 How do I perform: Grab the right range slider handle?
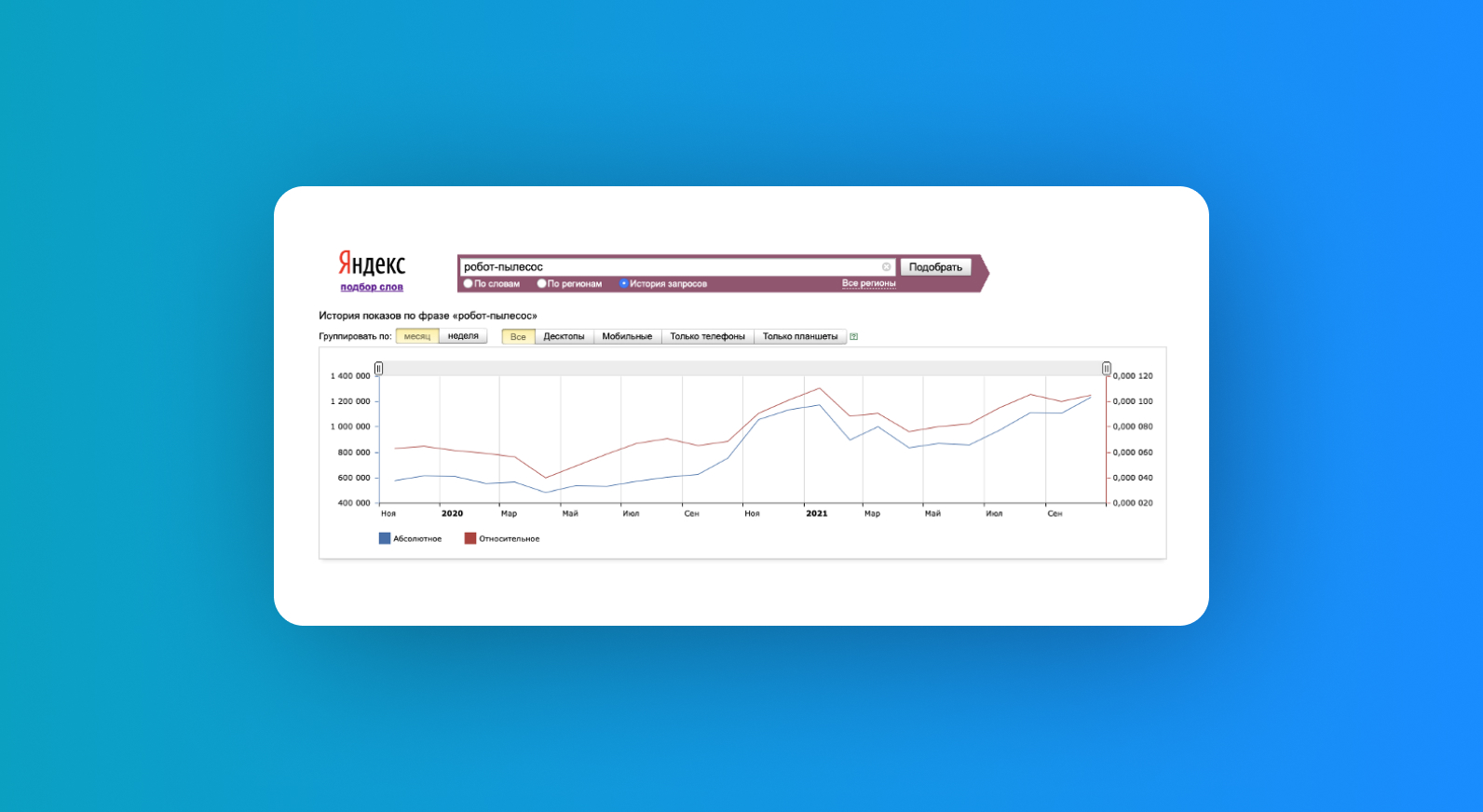point(1106,369)
